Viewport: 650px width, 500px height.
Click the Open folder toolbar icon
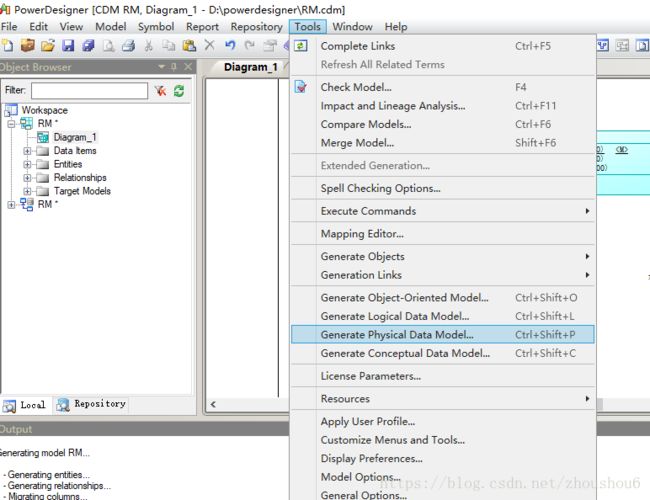tap(48, 45)
